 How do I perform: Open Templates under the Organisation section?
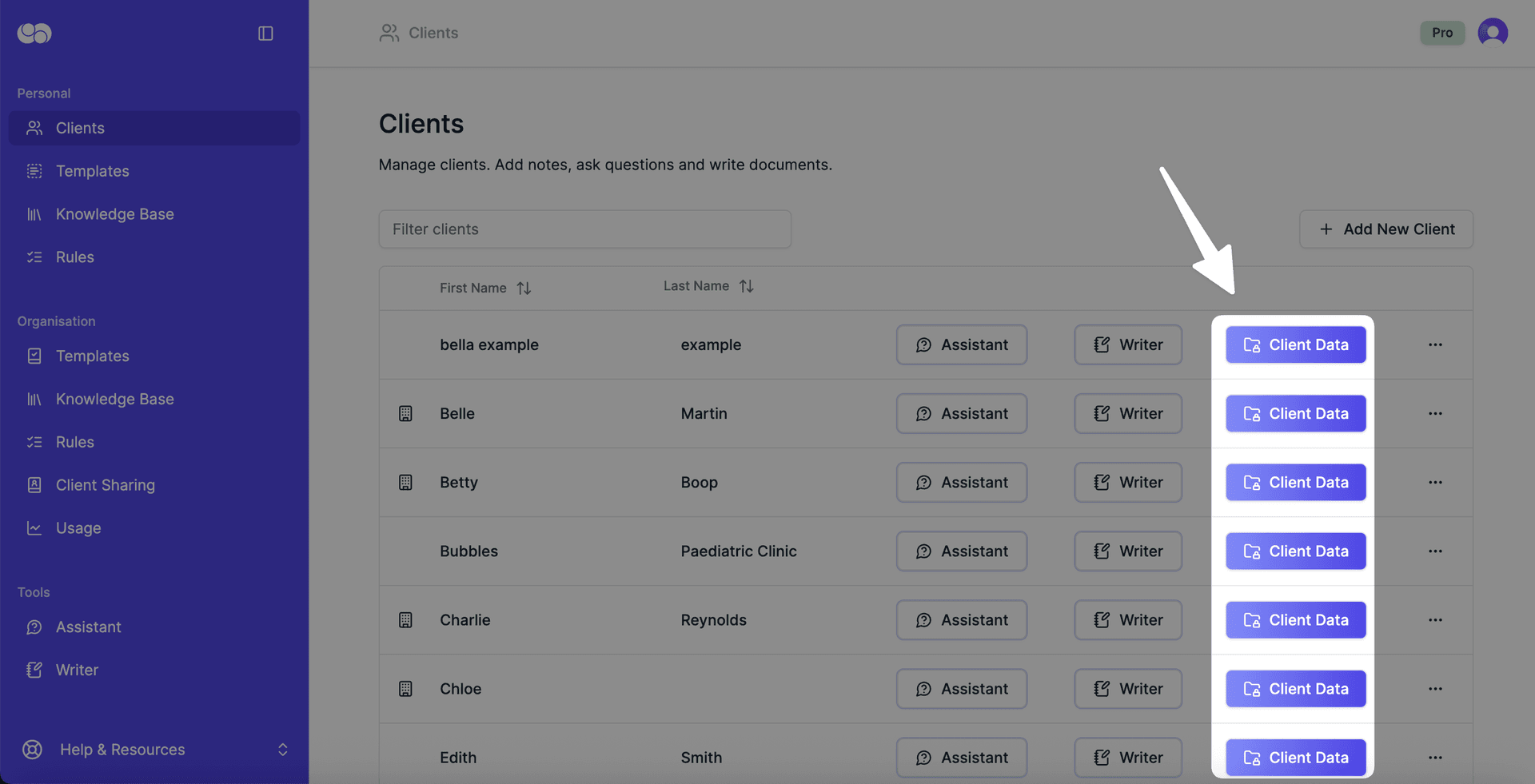pos(93,356)
